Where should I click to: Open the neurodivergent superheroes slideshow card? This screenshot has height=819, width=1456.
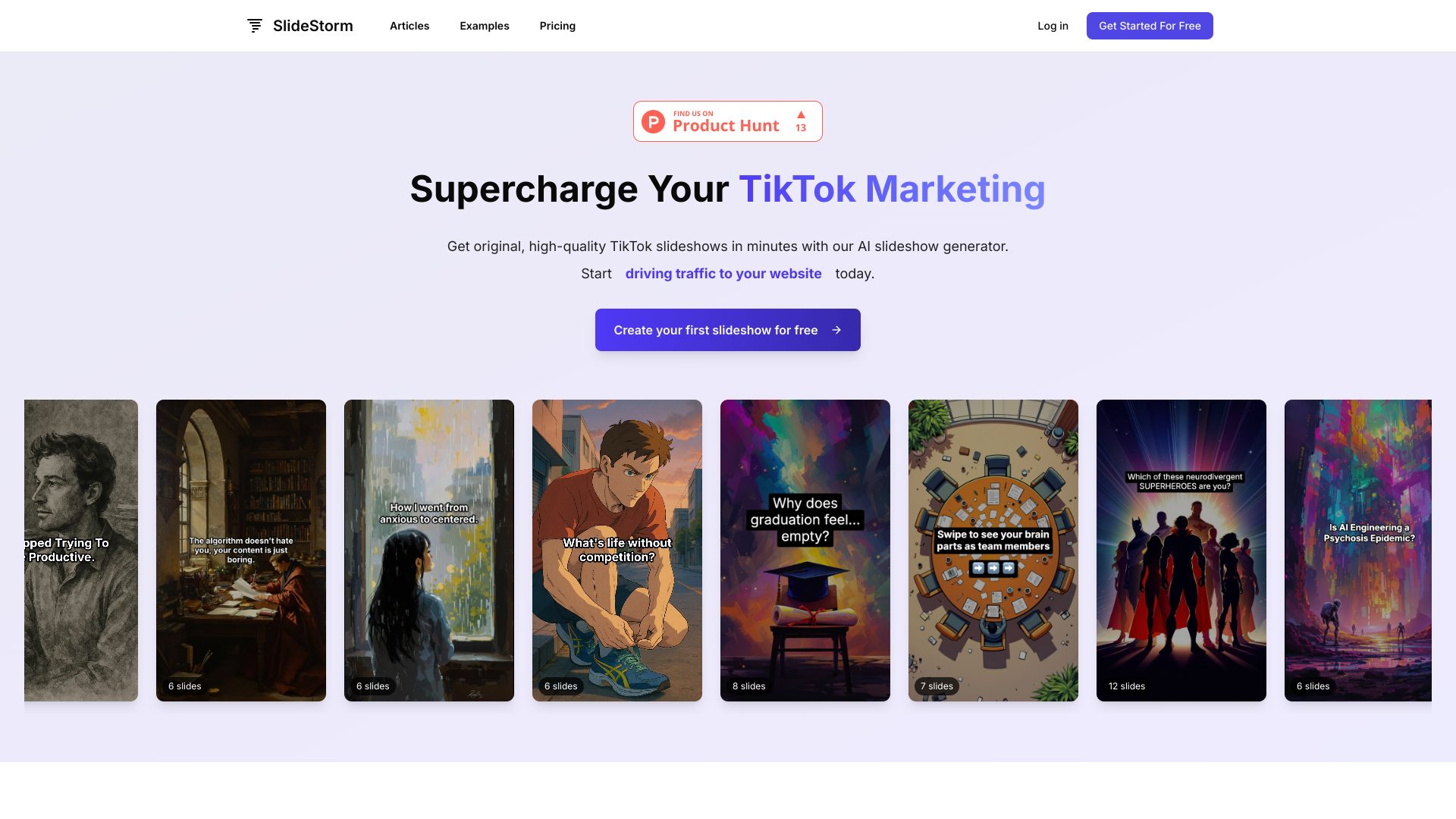1181,551
